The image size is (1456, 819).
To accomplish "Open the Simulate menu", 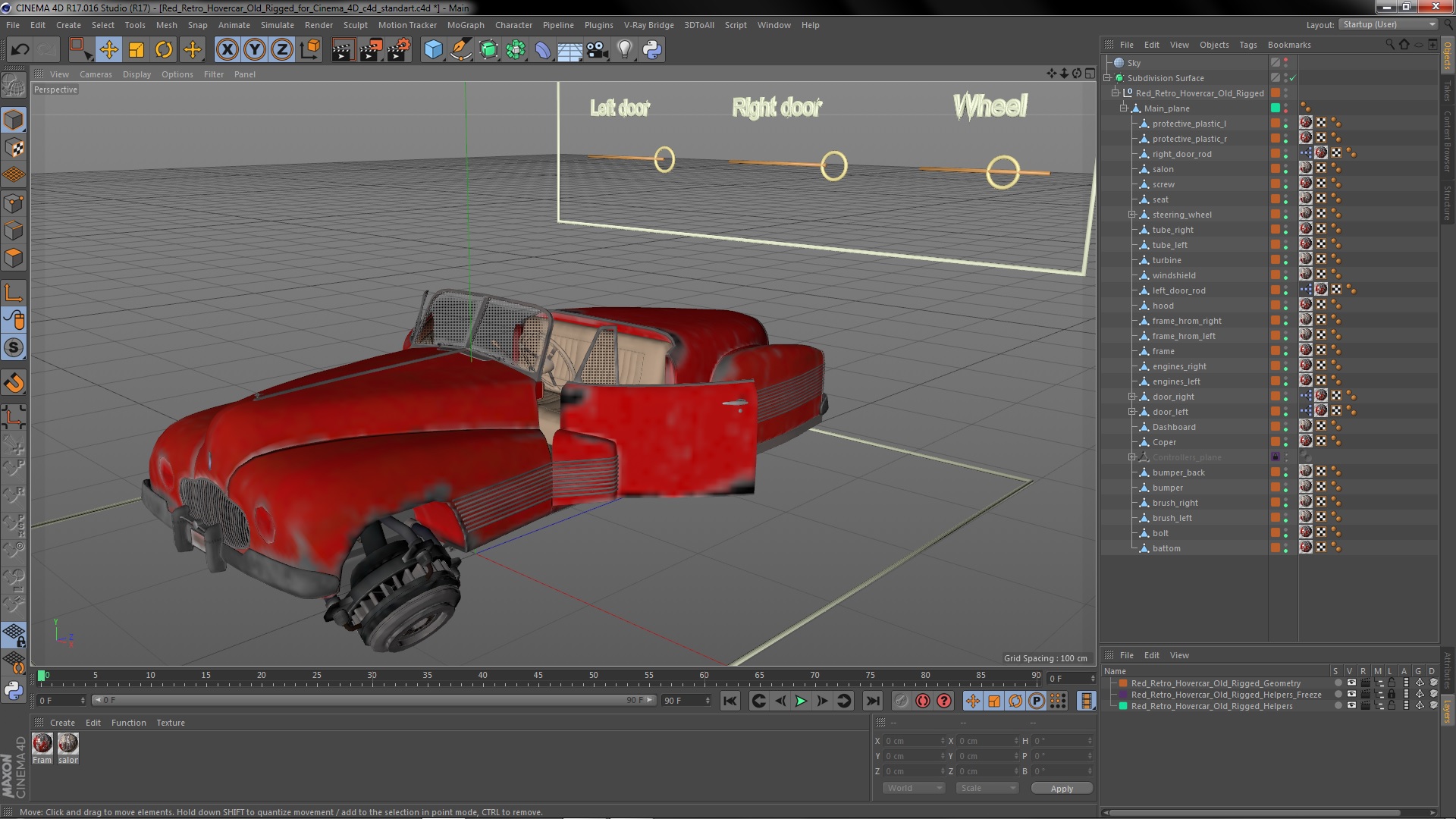I will click(x=277, y=25).
